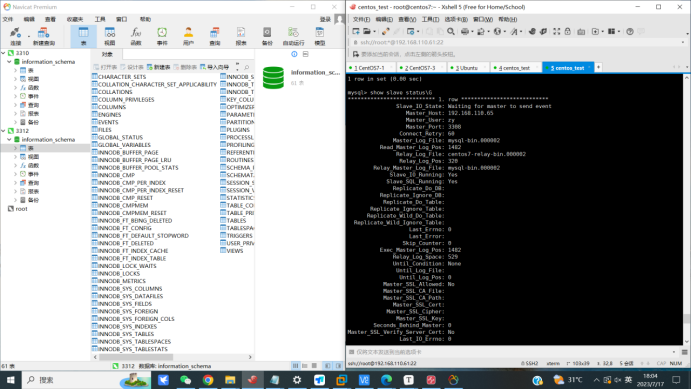Open Windows Start button
Viewport: 692px width, 389px height.
pyautogui.click(x=11, y=380)
